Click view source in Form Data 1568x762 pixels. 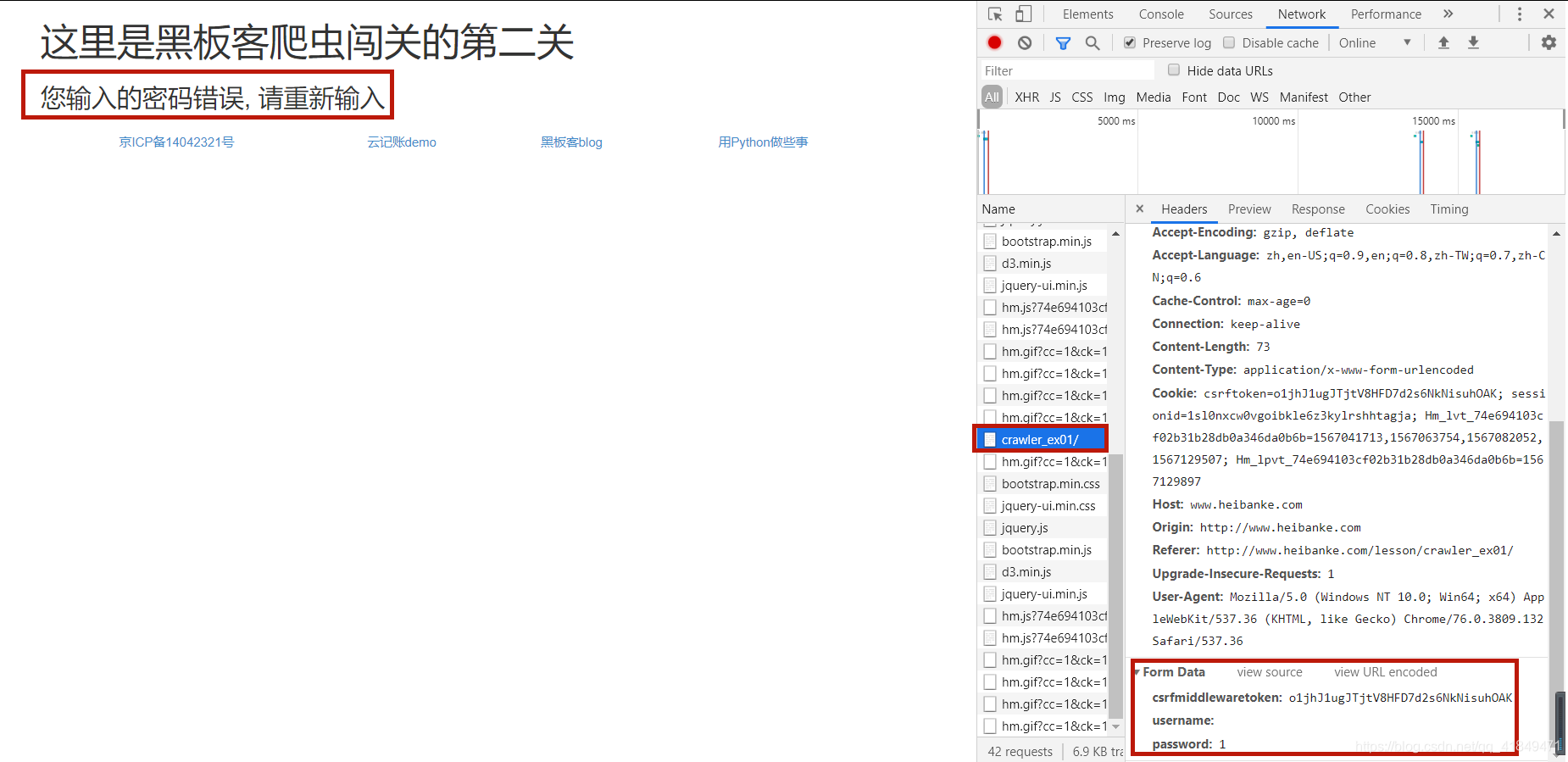pyautogui.click(x=1270, y=672)
